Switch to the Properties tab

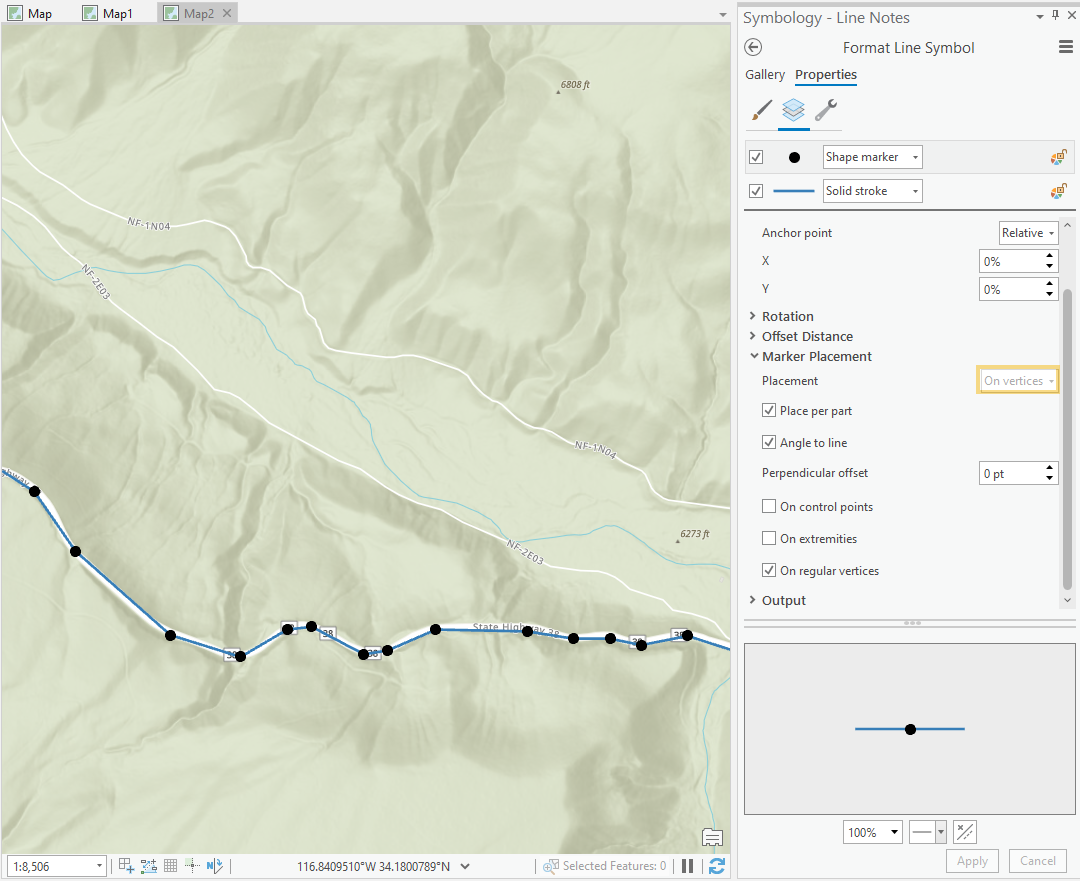point(825,75)
